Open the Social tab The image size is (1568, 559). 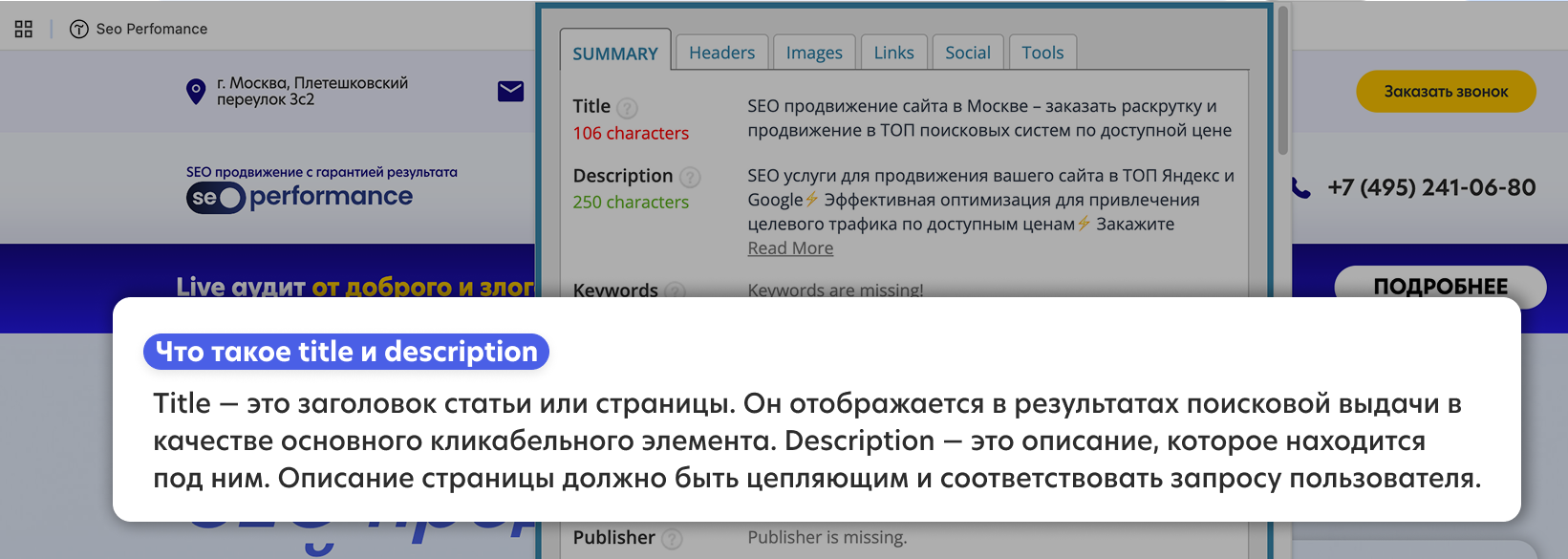click(x=967, y=53)
